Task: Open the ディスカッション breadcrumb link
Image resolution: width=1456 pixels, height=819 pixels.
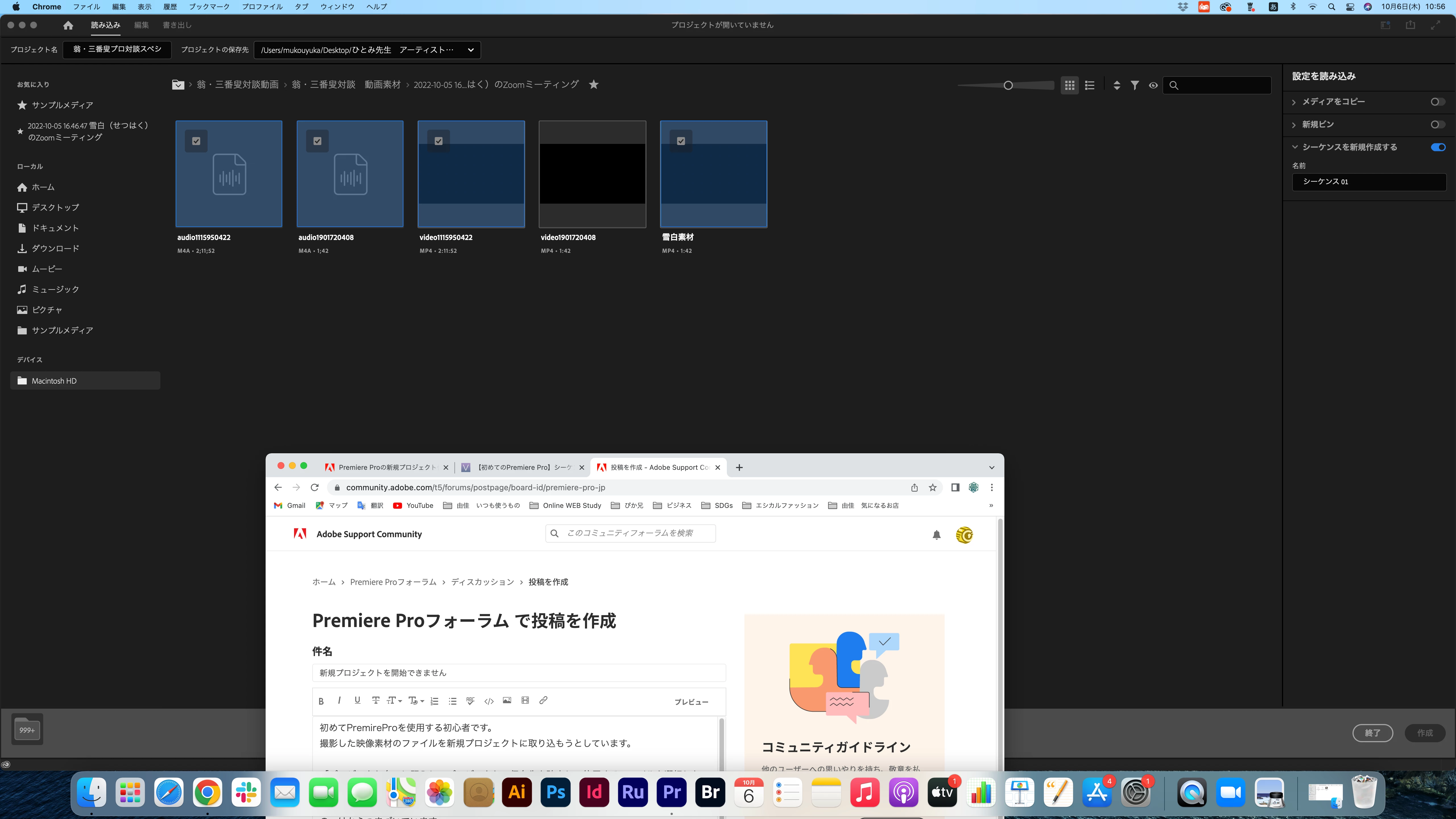Action: (x=483, y=582)
